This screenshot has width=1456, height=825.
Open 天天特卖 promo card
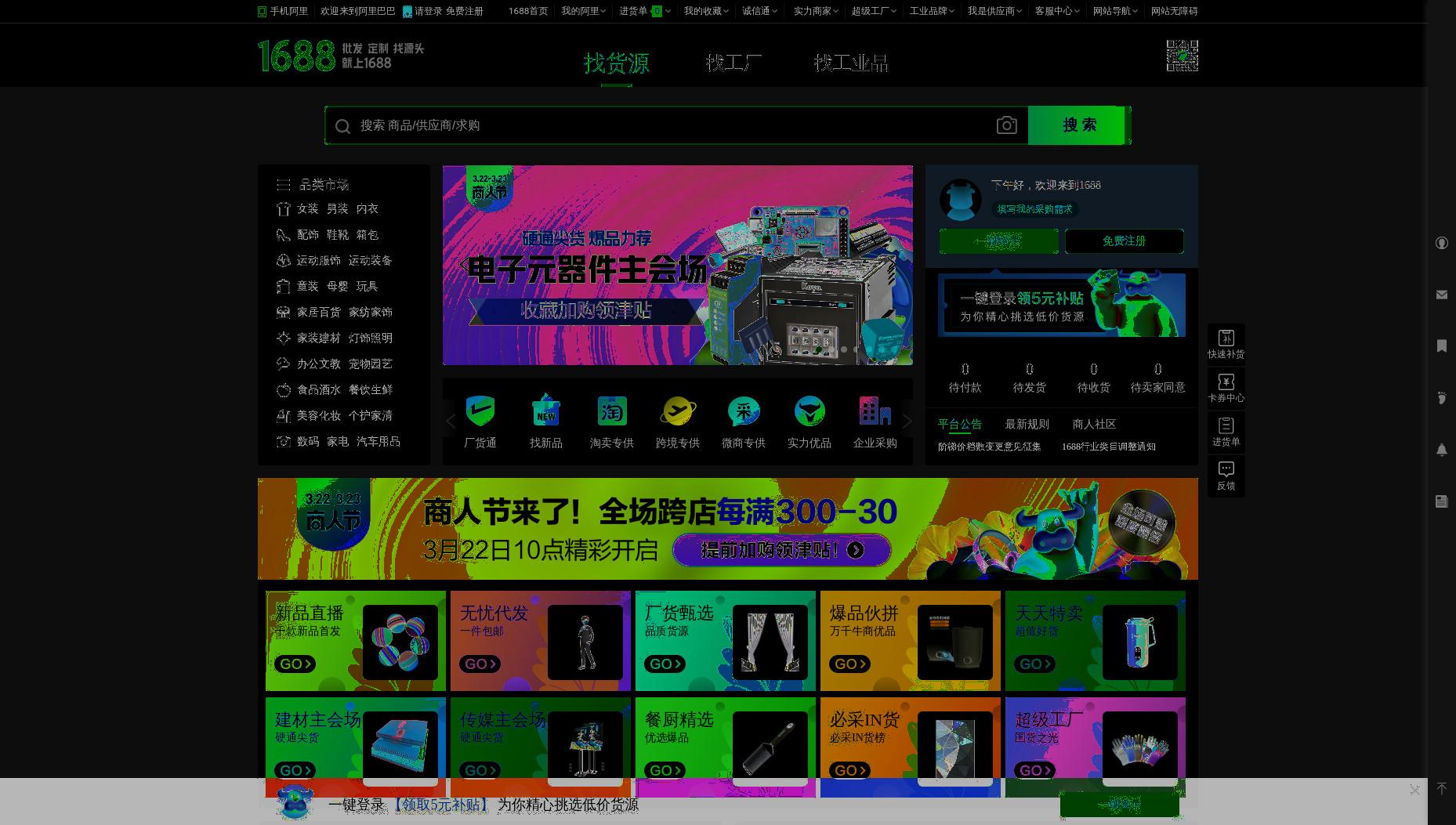click(x=1095, y=641)
